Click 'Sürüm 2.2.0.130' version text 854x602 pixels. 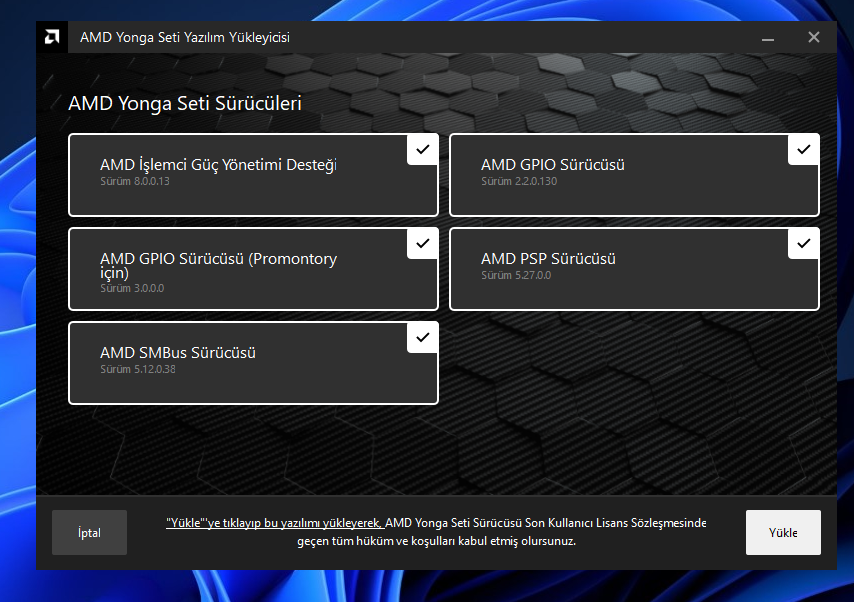click(x=519, y=181)
